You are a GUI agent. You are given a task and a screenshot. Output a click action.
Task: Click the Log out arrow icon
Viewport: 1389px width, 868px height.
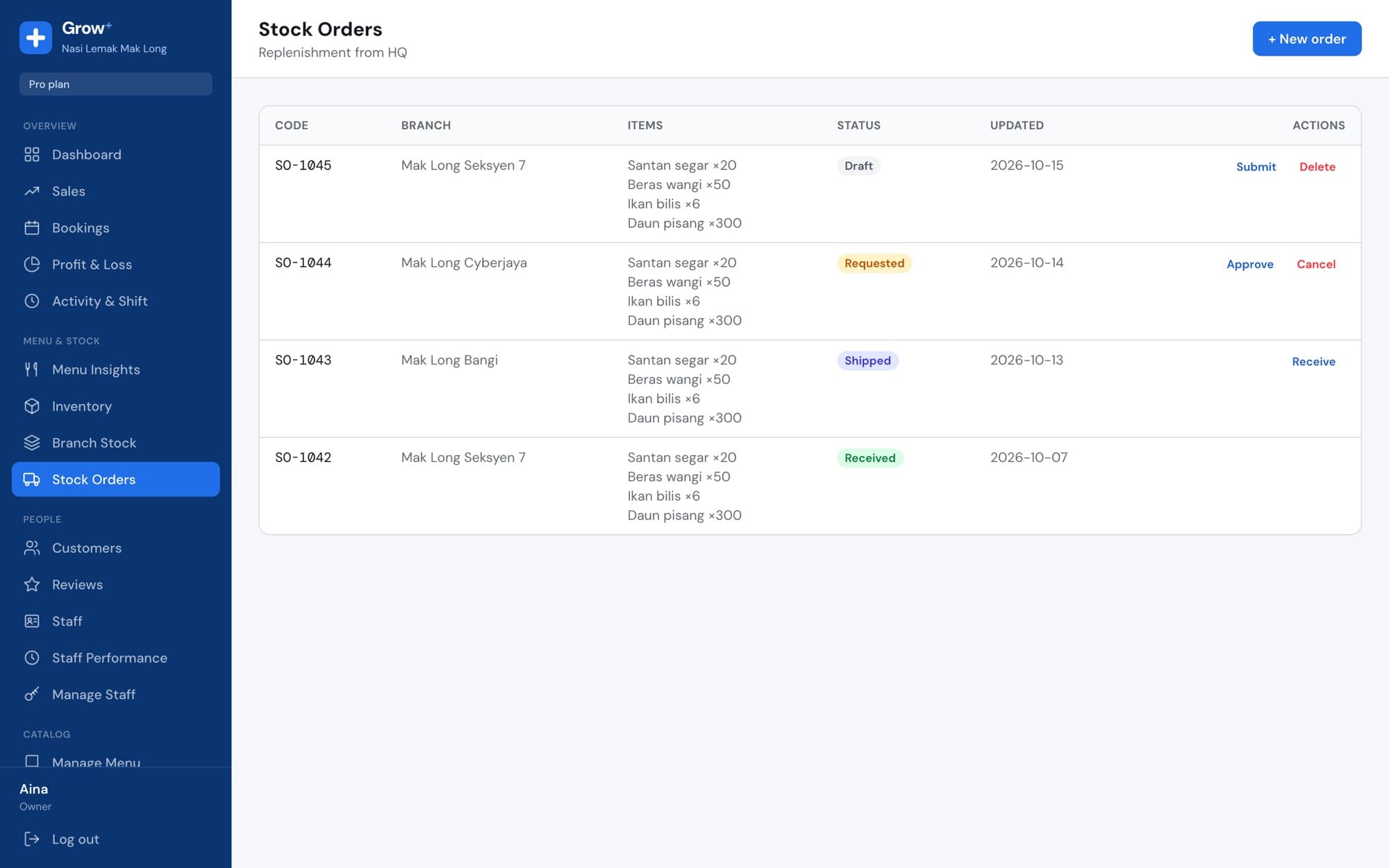click(x=32, y=839)
